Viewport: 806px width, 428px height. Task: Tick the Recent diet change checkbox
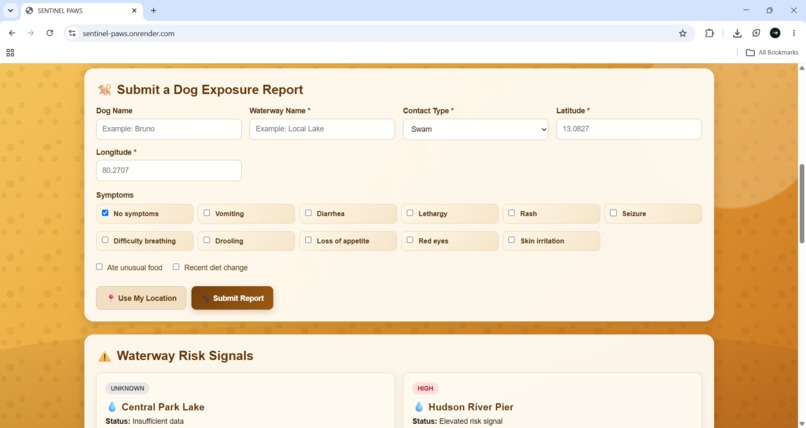(x=176, y=267)
